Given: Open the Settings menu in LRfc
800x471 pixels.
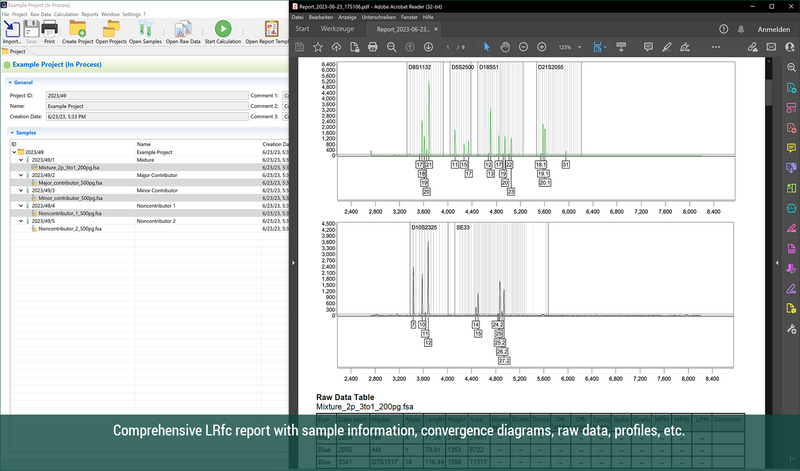Looking at the screenshot, I should (x=131, y=14).
